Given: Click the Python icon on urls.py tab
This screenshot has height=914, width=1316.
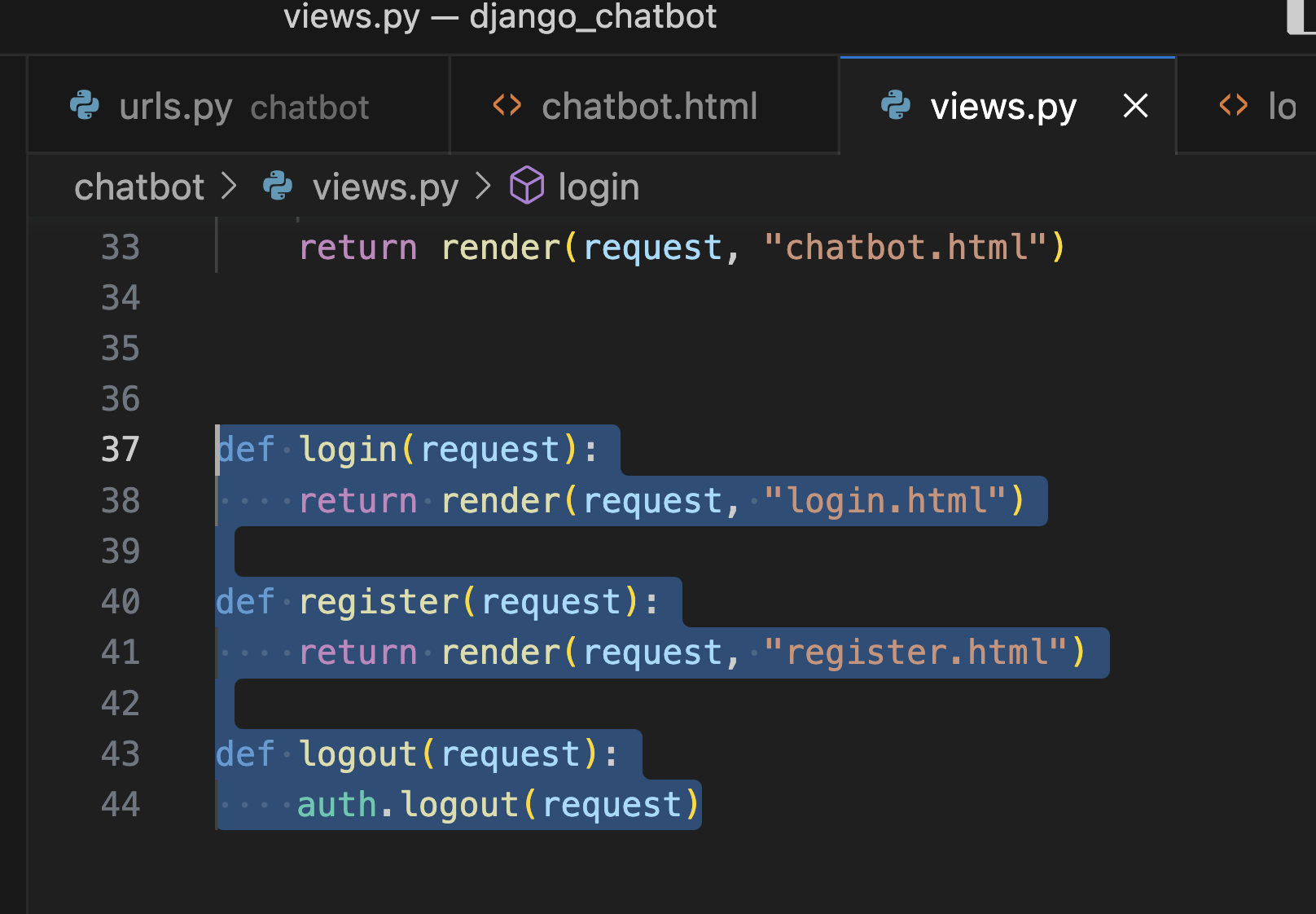Looking at the screenshot, I should pyautogui.click(x=85, y=106).
